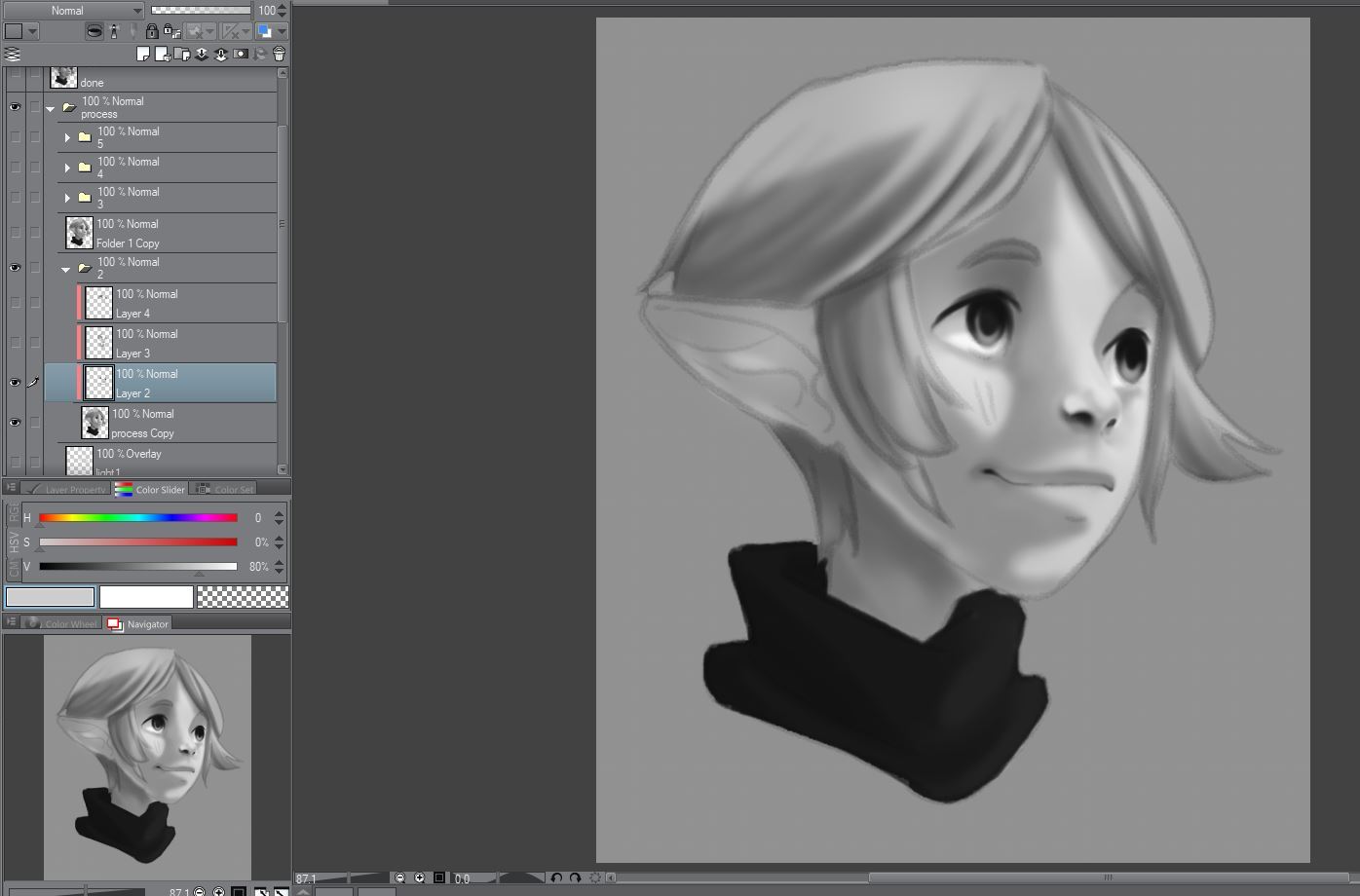Click the Navigator Zoom Out icon

pyautogui.click(x=200, y=891)
